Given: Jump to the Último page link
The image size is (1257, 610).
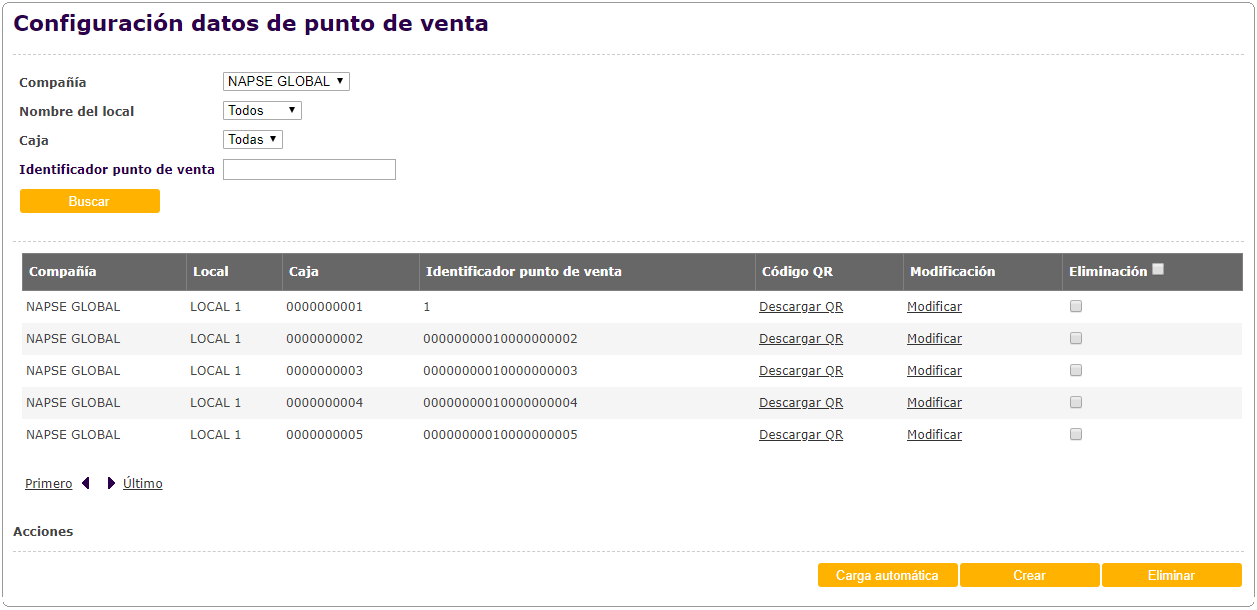Looking at the screenshot, I should [x=142, y=484].
